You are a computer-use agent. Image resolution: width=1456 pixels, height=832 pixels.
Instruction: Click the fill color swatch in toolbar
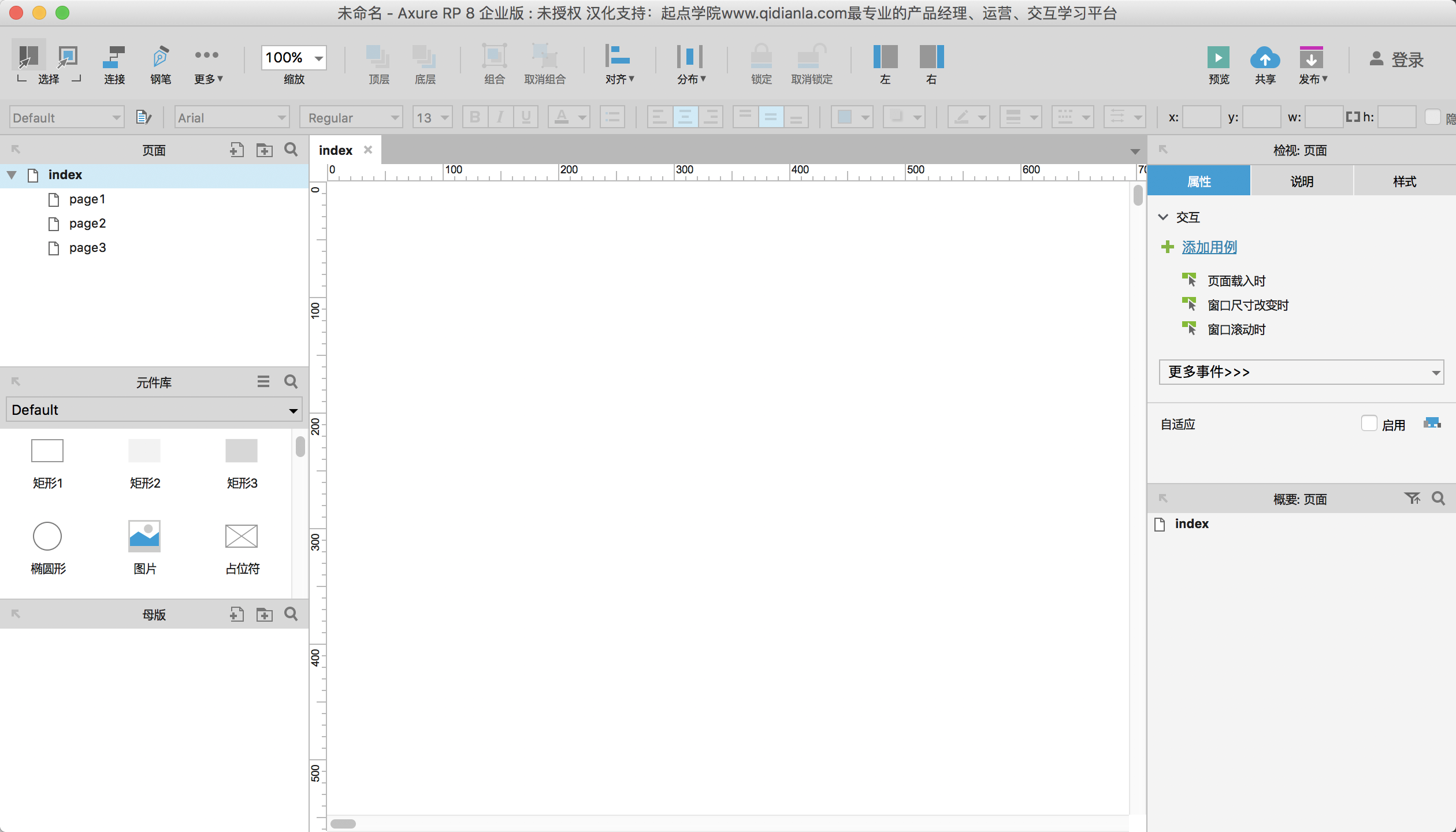pos(845,117)
